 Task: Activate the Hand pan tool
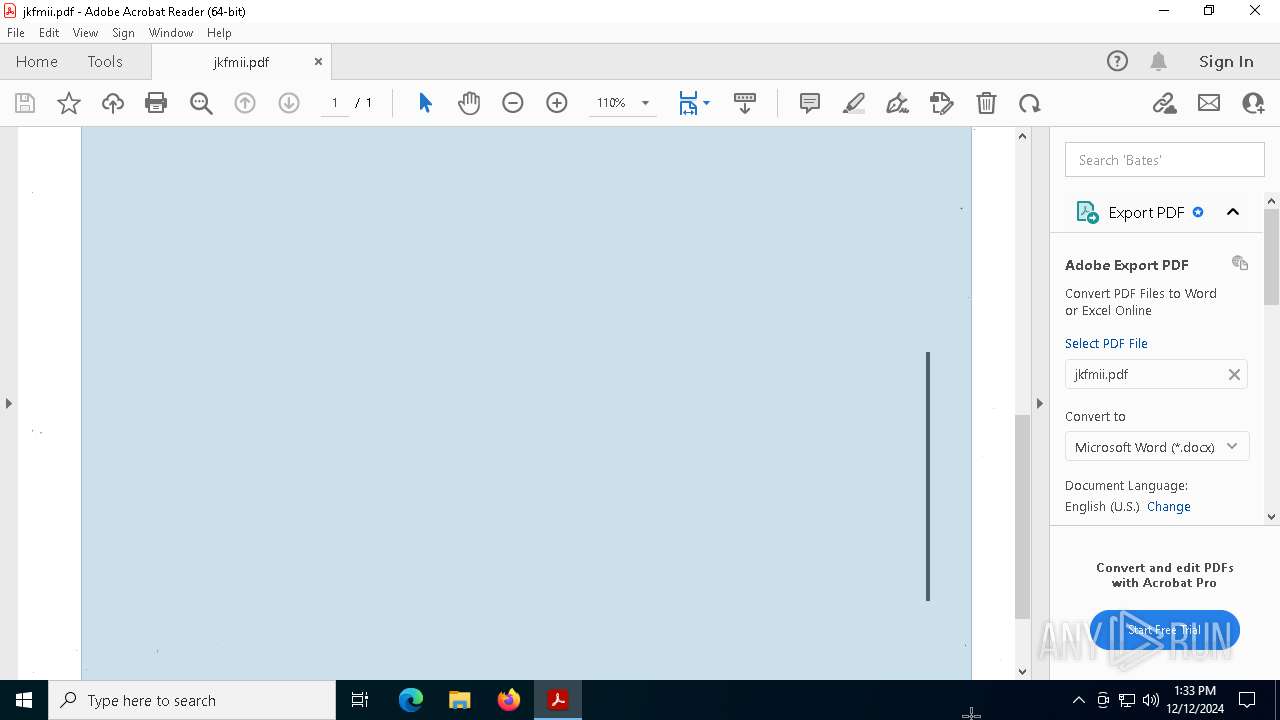pos(469,103)
